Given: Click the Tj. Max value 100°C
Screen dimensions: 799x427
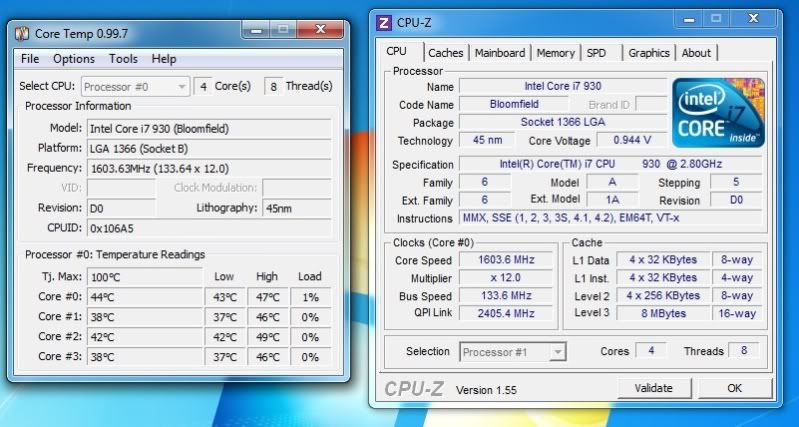Looking at the screenshot, I should tap(145, 277).
